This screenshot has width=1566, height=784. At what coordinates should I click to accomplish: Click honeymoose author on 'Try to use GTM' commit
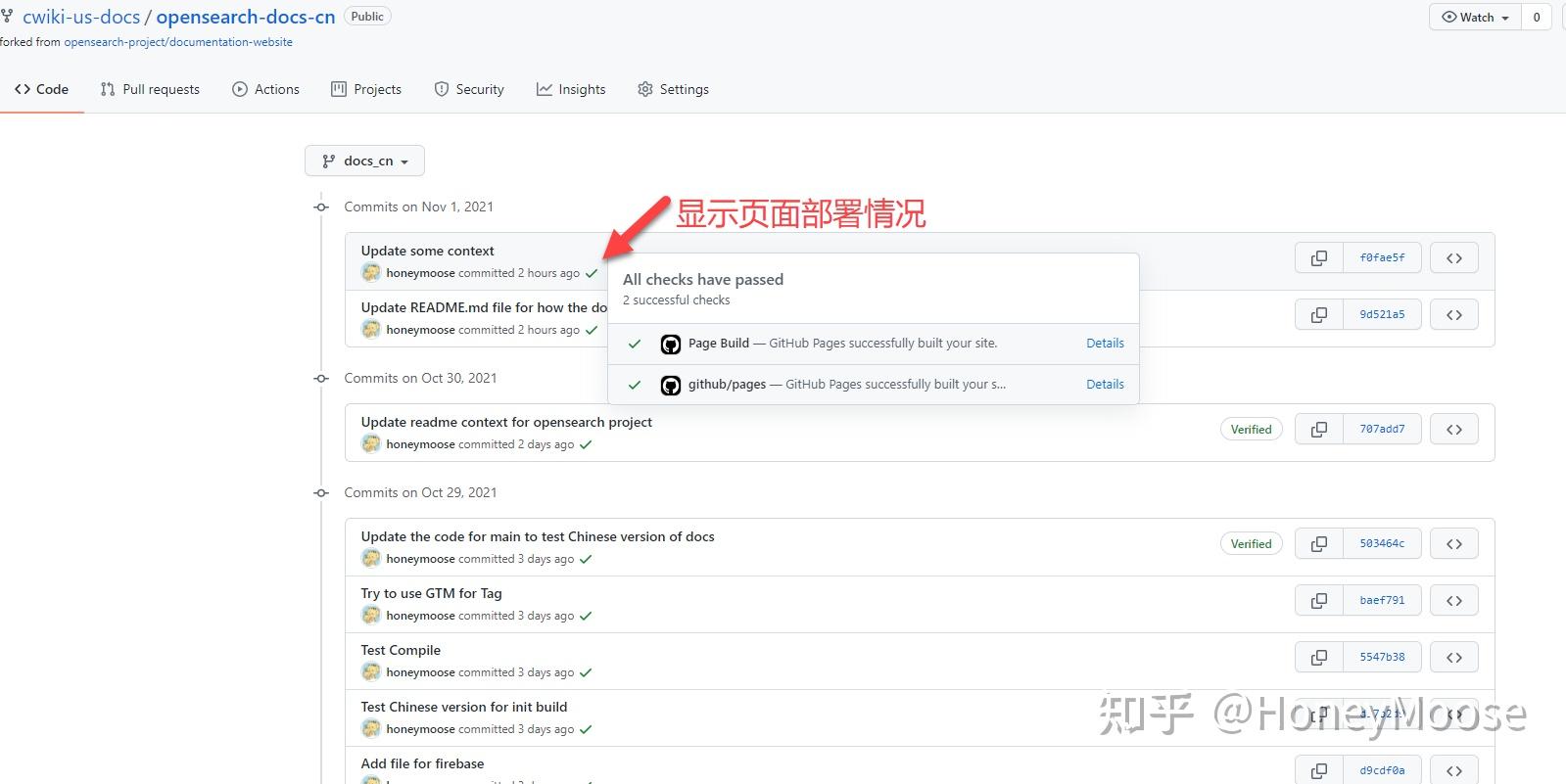tap(420, 616)
